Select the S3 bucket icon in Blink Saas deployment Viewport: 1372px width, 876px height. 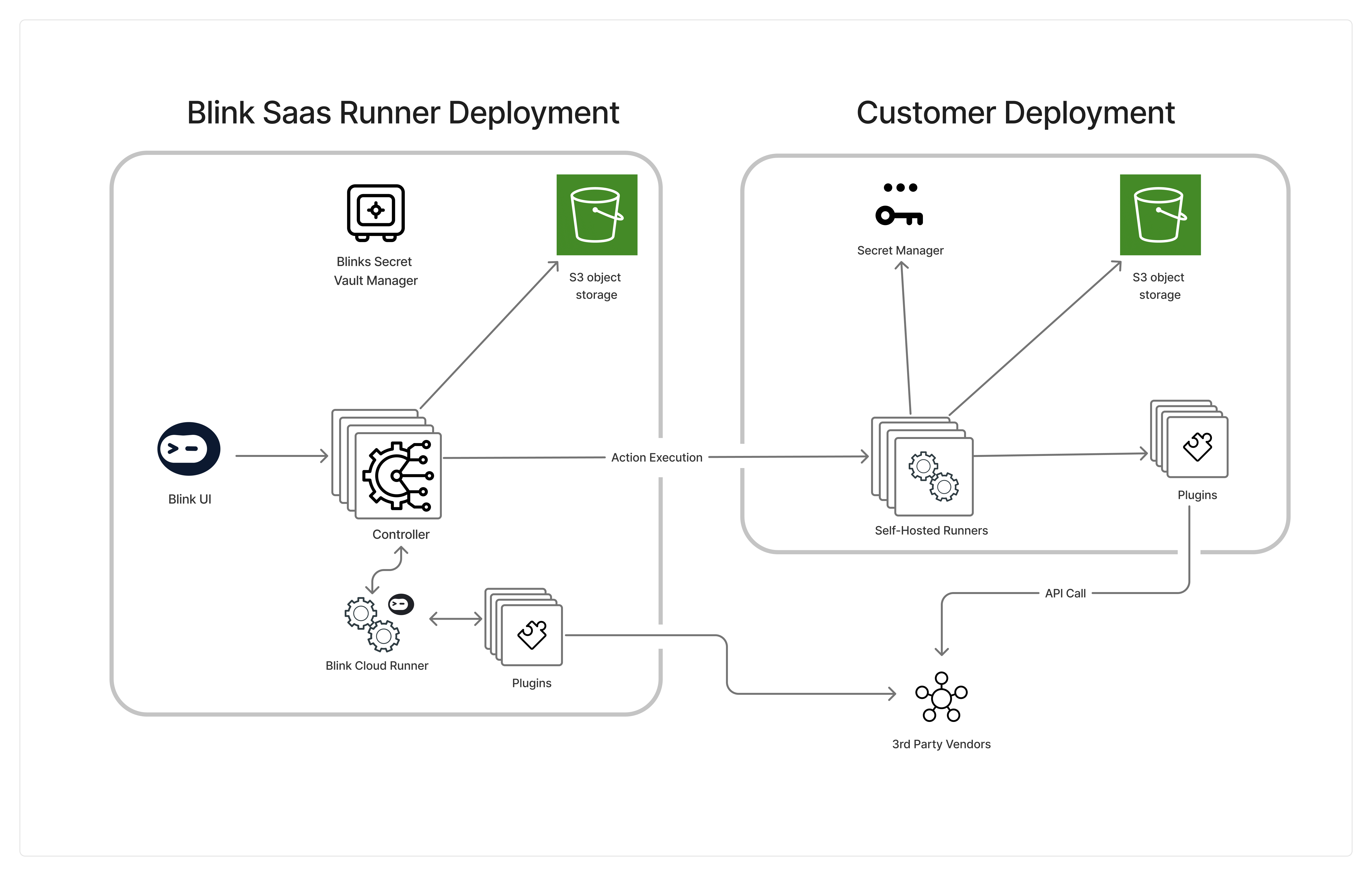pos(597,215)
